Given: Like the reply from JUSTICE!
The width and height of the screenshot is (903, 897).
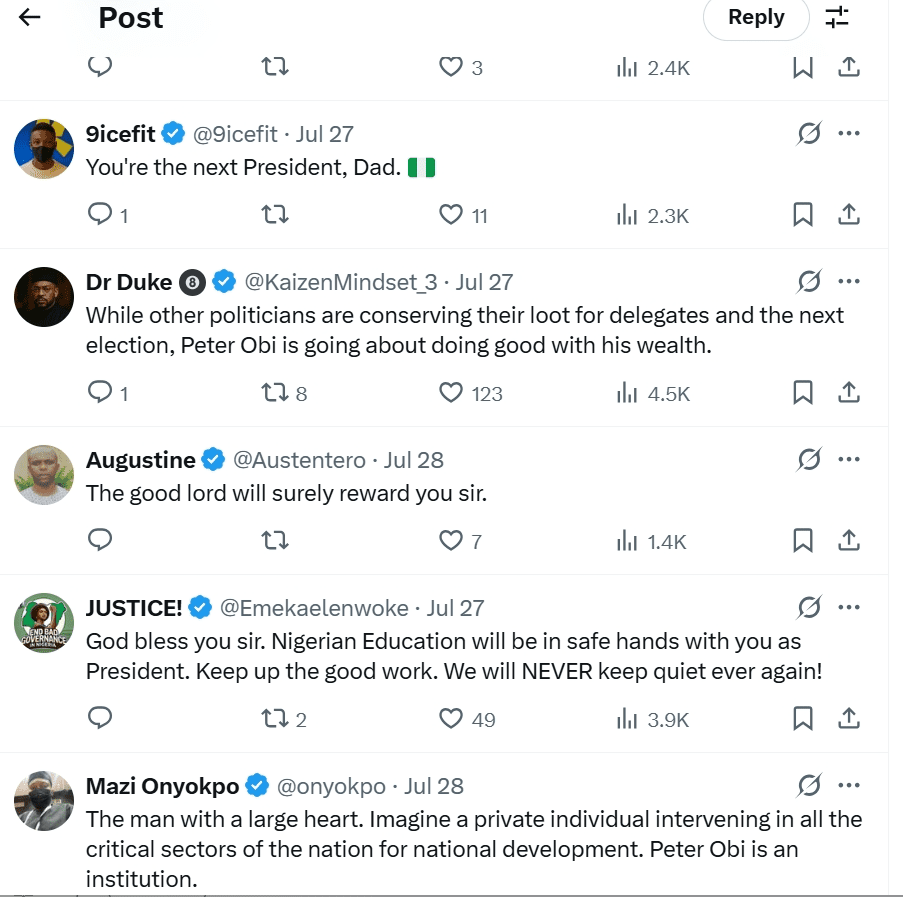Looking at the screenshot, I should pos(452,719).
